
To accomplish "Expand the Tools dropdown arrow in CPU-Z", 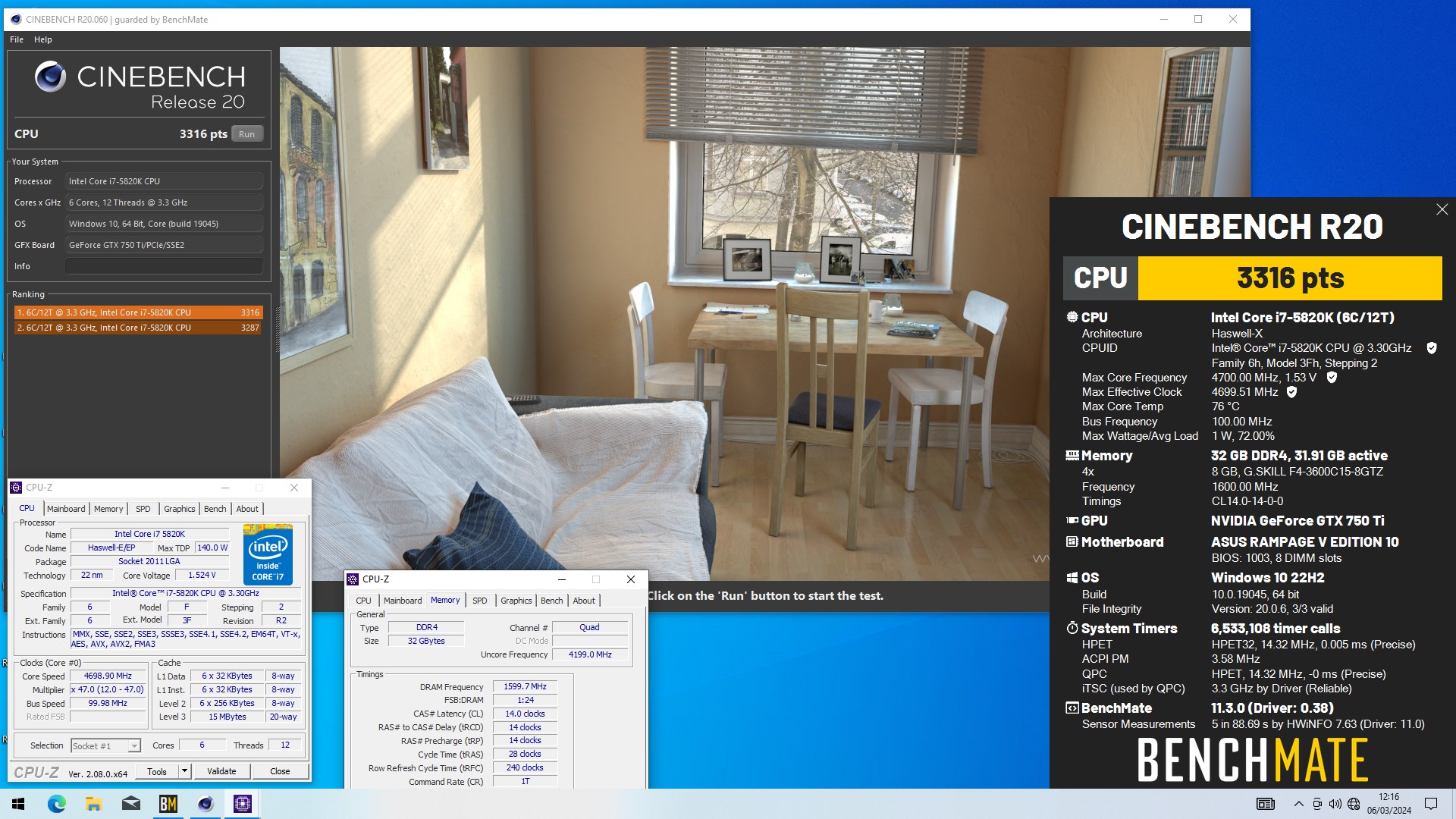I will click(x=184, y=771).
